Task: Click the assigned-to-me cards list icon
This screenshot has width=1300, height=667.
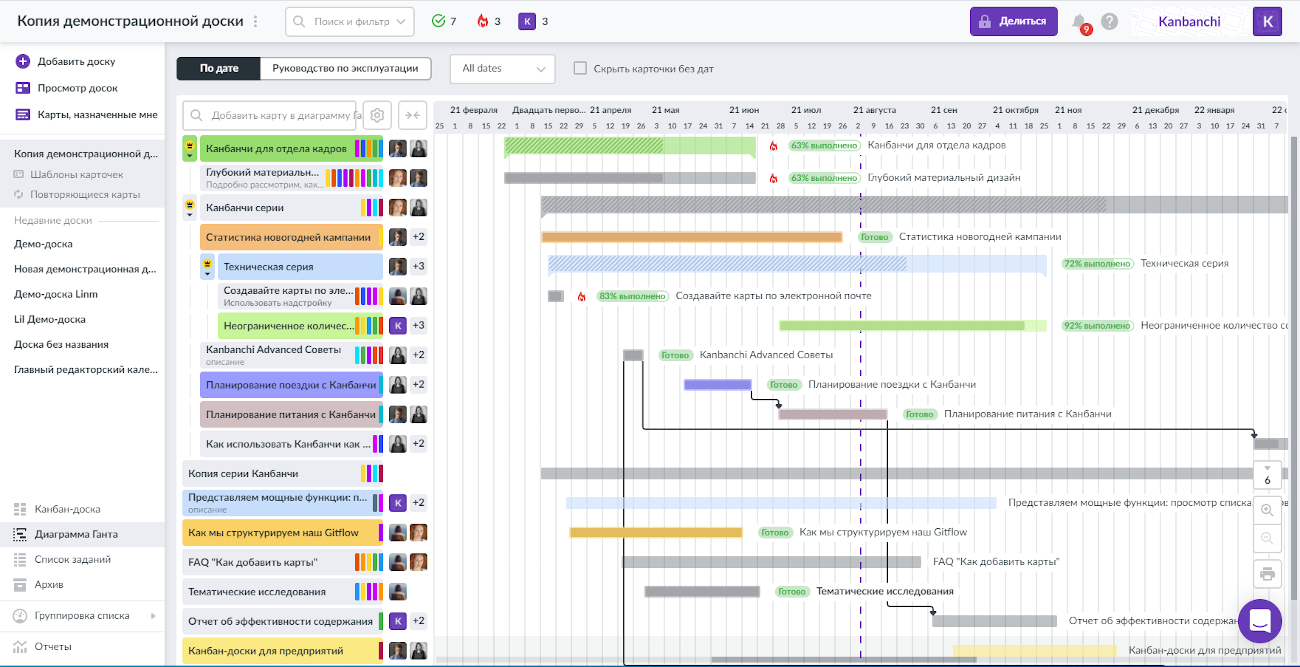Action: point(23,114)
